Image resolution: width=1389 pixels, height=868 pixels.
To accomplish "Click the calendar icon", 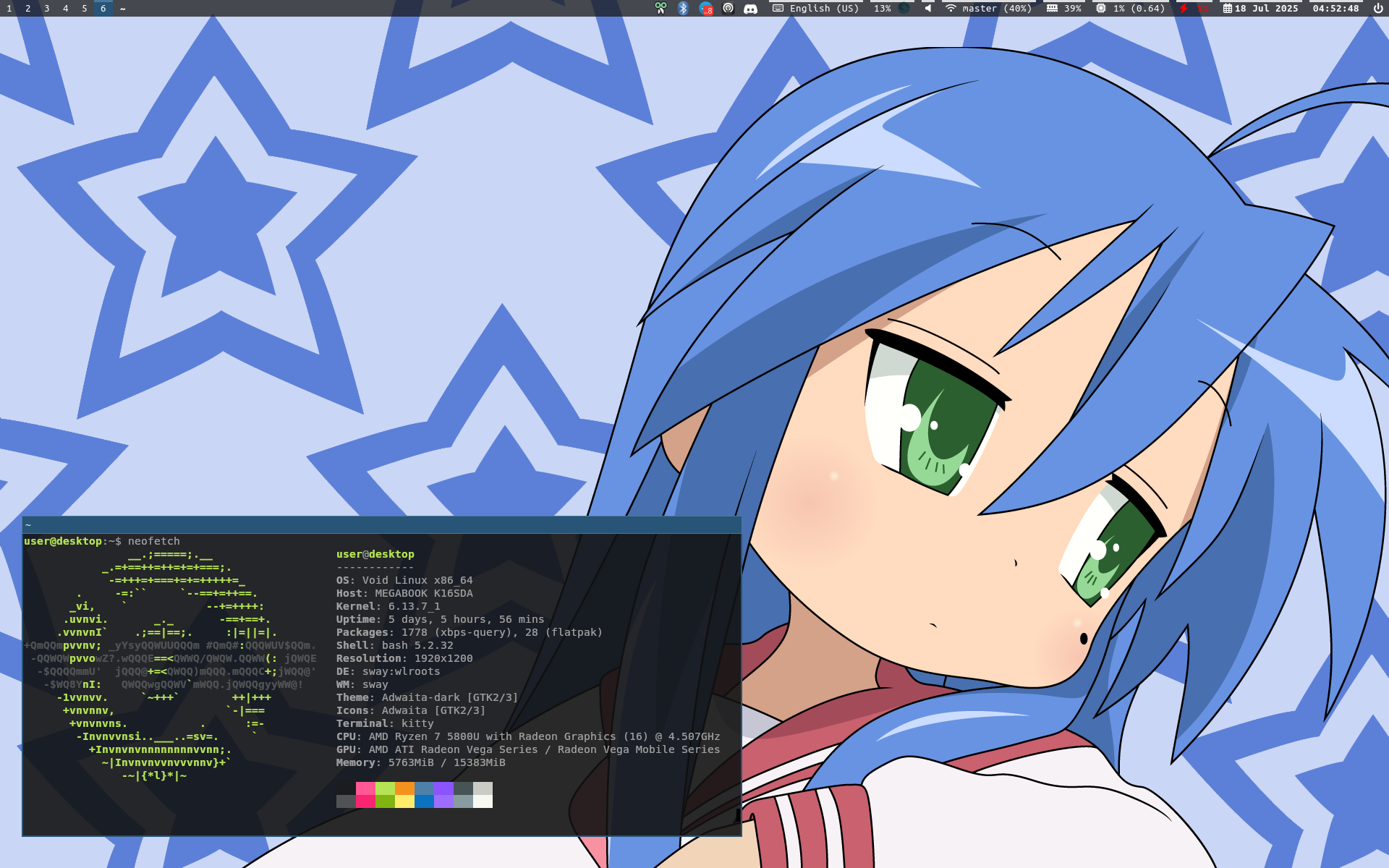I will (x=1227, y=9).
